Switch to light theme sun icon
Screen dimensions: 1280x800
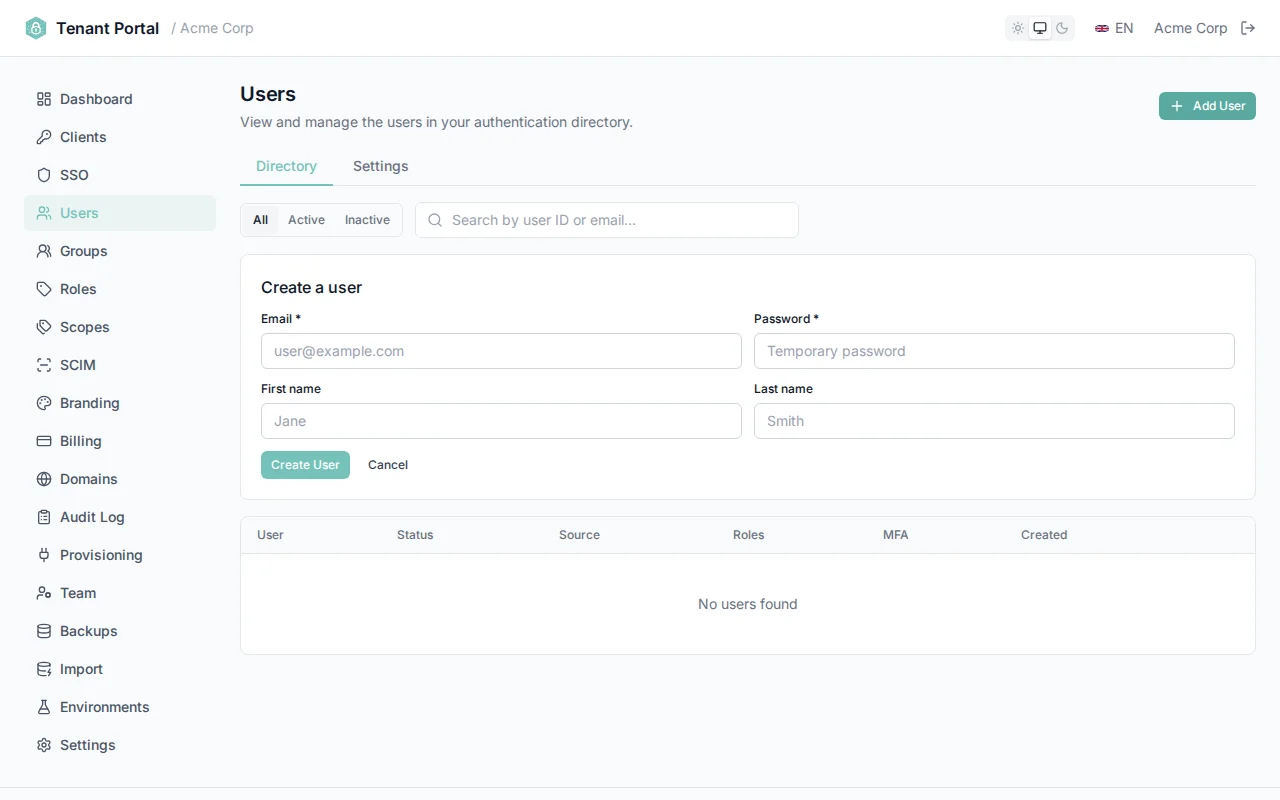pyautogui.click(x=1018, y=28)
